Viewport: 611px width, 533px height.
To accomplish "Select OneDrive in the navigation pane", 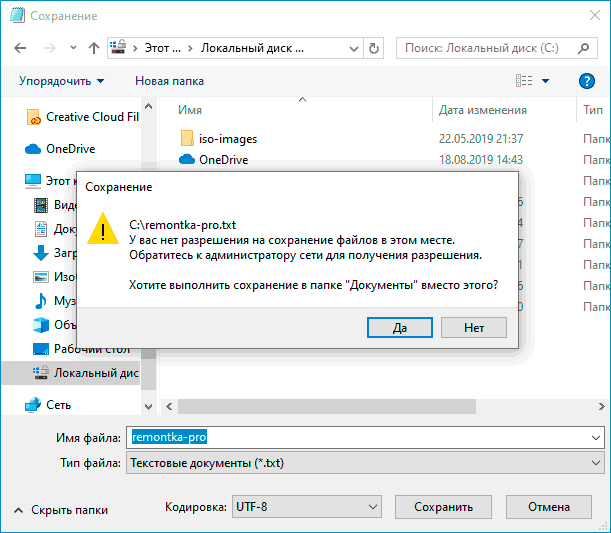I will coord(71,149).
